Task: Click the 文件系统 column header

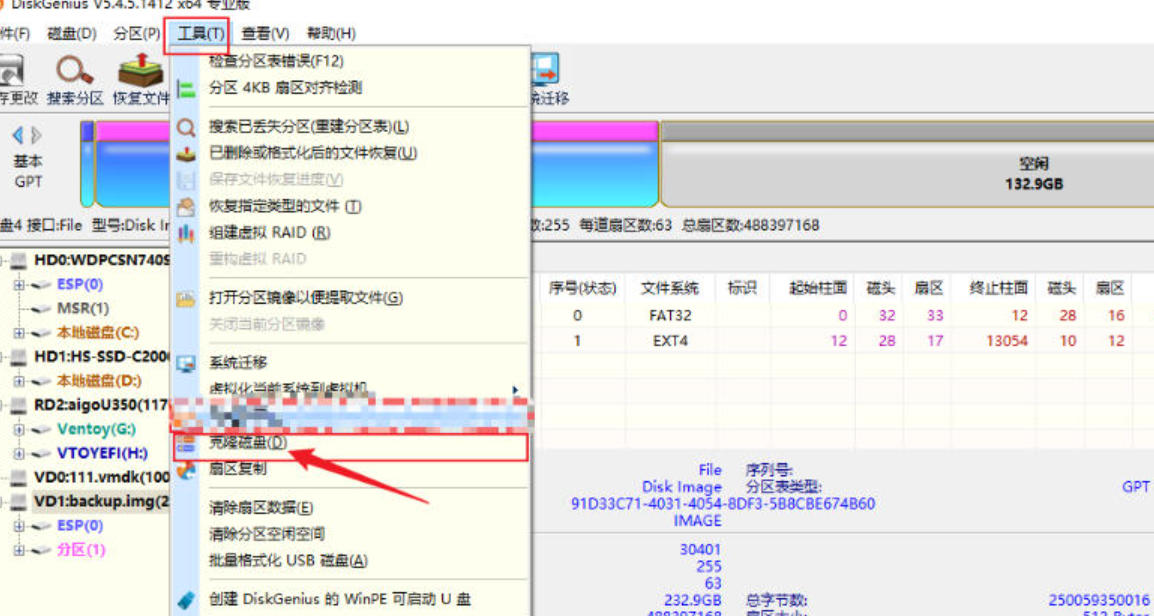Action: tap(669, 288)
